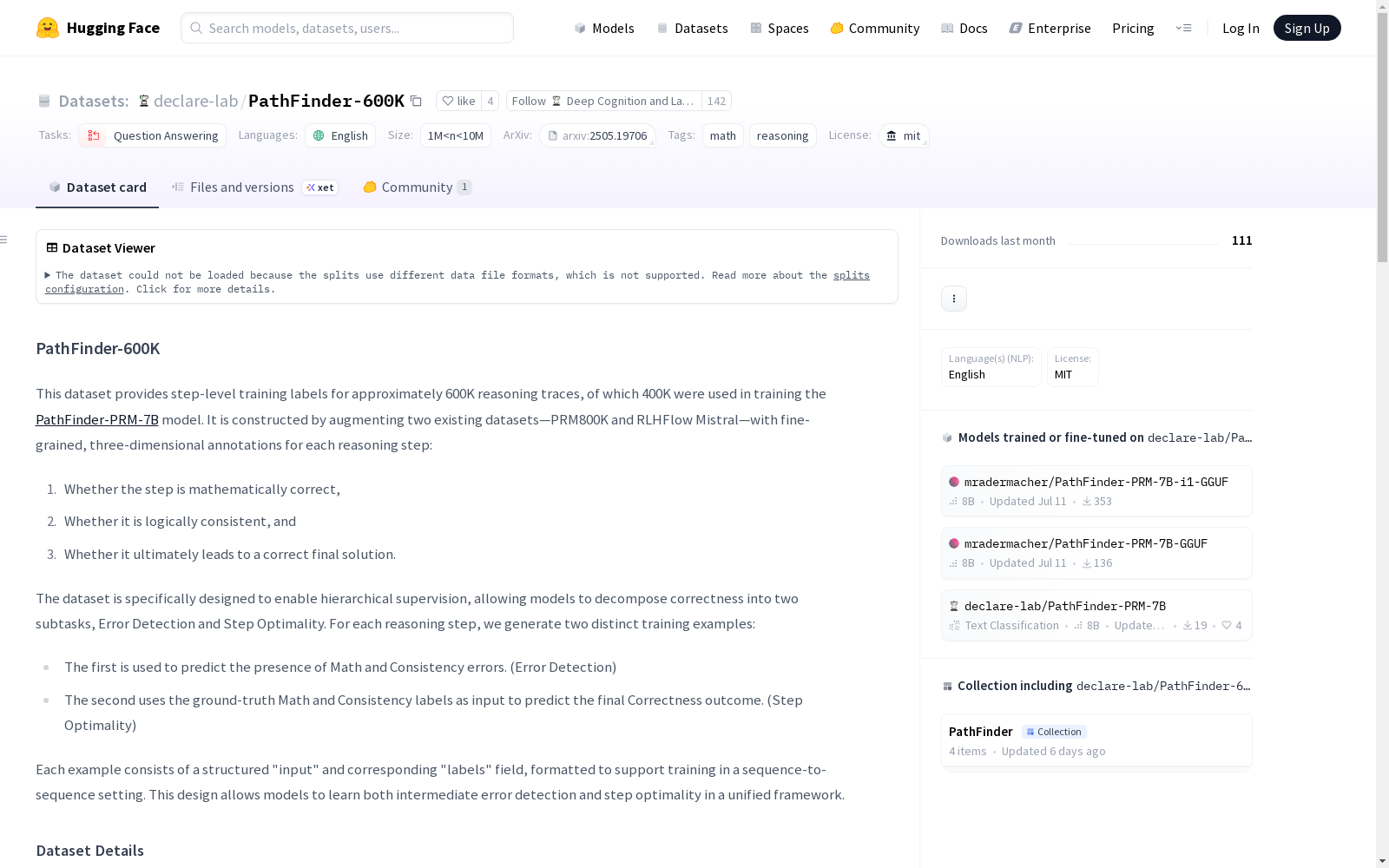This screenshot has height=868, width=1389.
Task: Click the avatar of mradermacher/PathFinder-PRM-7B-GGUF model
Action: point(954,543)
